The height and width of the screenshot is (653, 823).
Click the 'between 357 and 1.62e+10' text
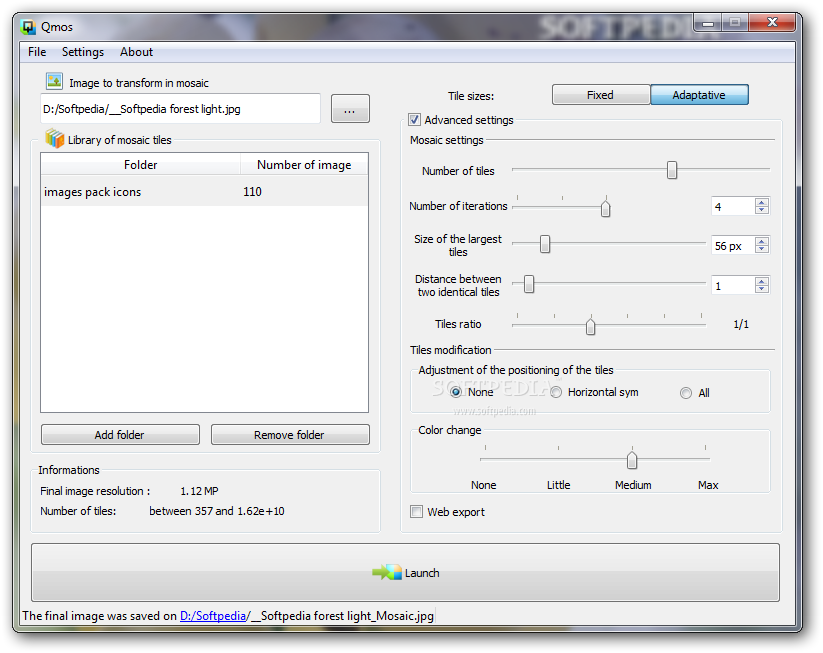(x=217, y=511)
